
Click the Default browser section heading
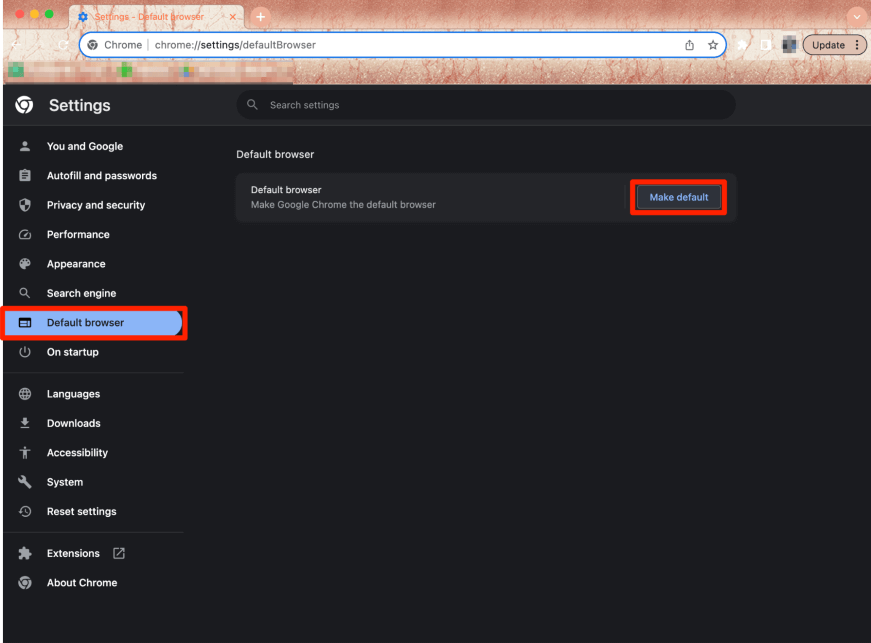tap(275, 154)
